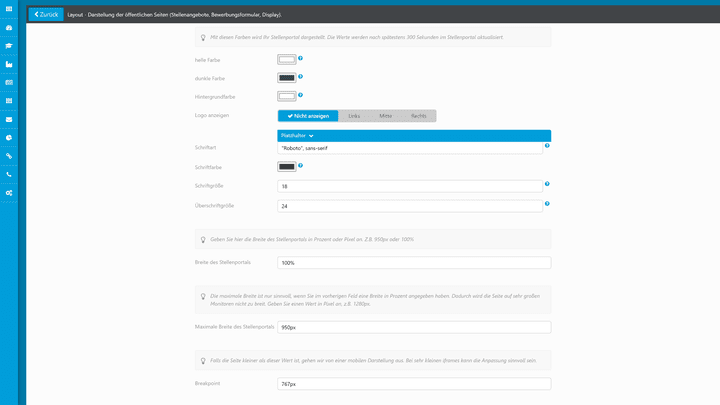720x405 pixels.
Task: Open the dunkle Farbe color swatch
Action: click(287, 78)
